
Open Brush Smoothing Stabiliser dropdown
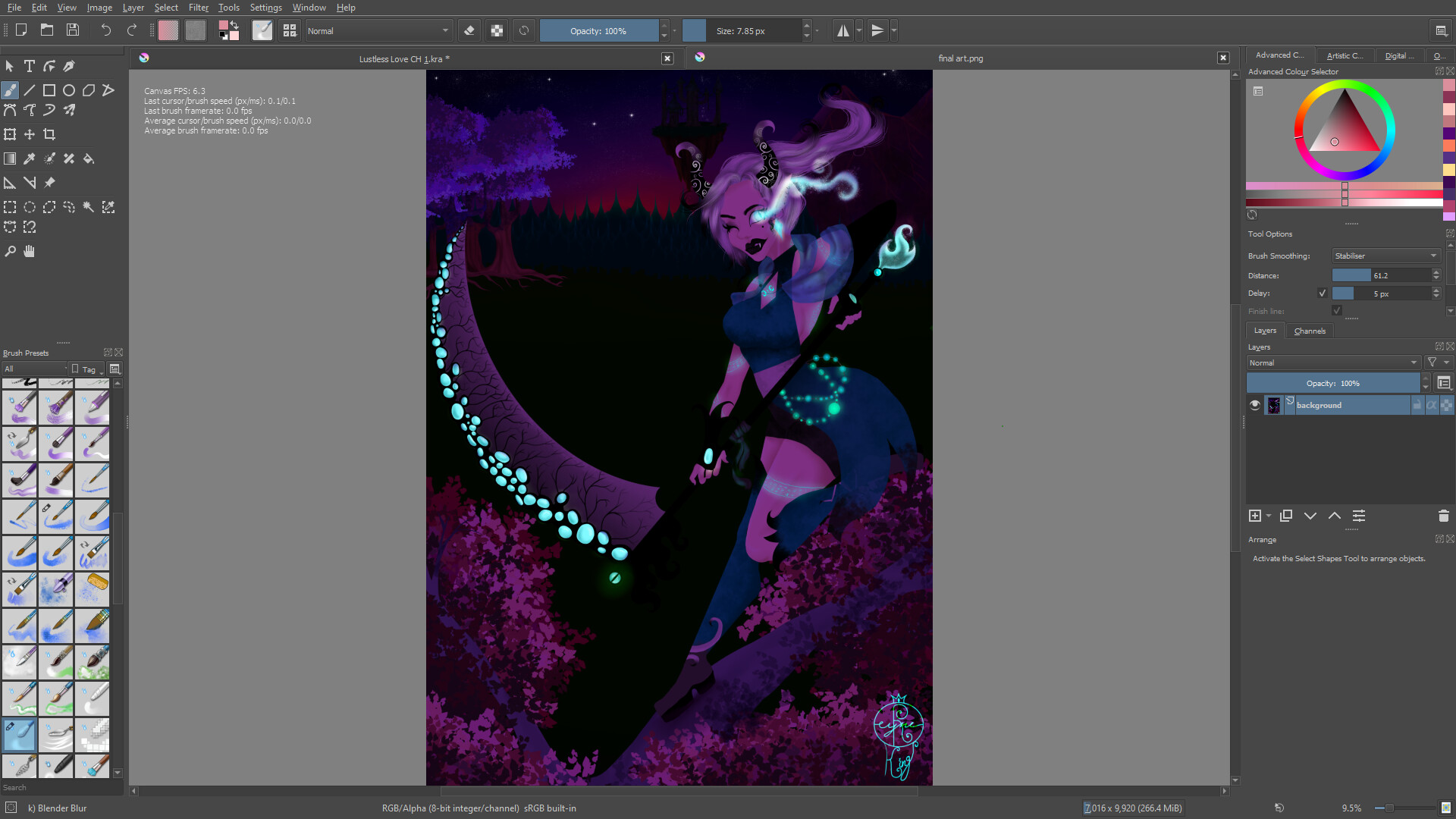point(1385,256)
